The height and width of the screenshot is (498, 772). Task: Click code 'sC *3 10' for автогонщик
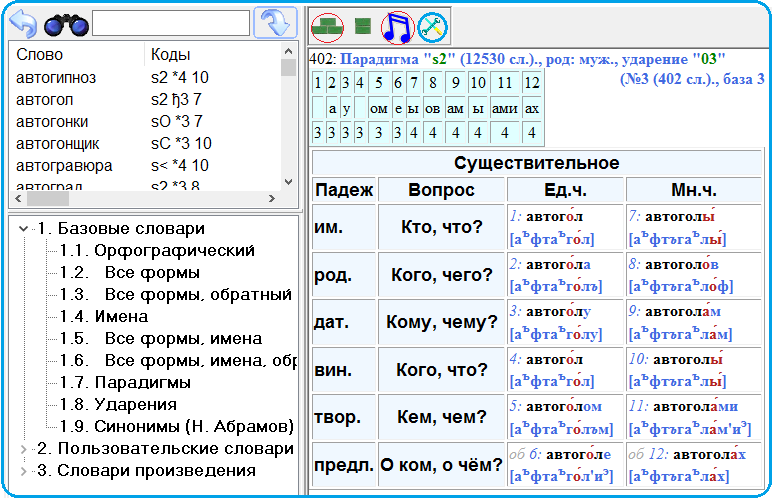pyautogui.click(x=181, y=143)
